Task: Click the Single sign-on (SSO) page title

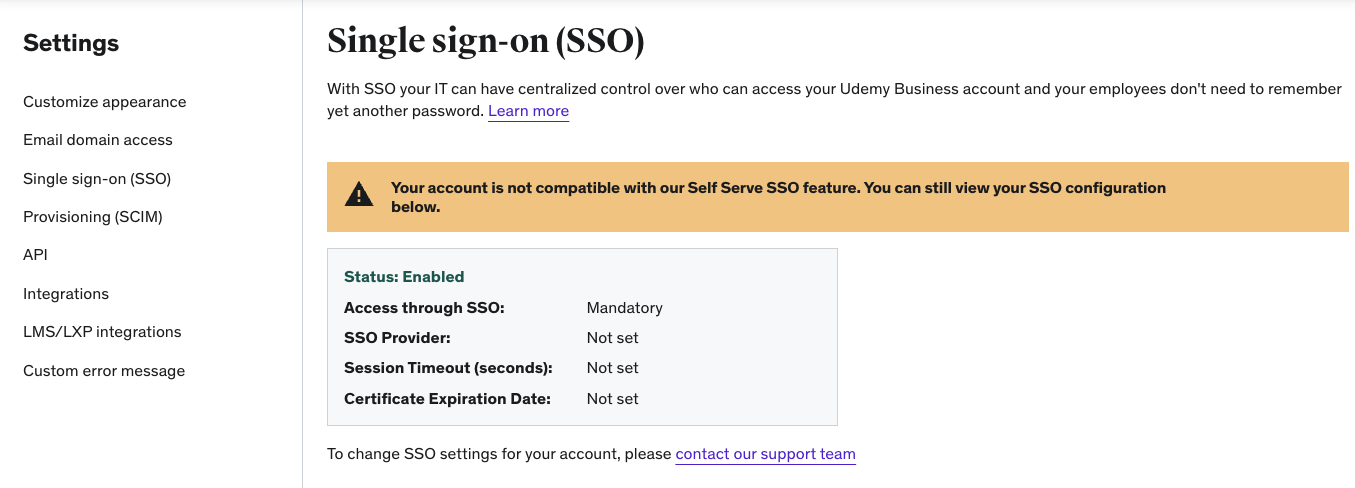Action: (486, 41)
